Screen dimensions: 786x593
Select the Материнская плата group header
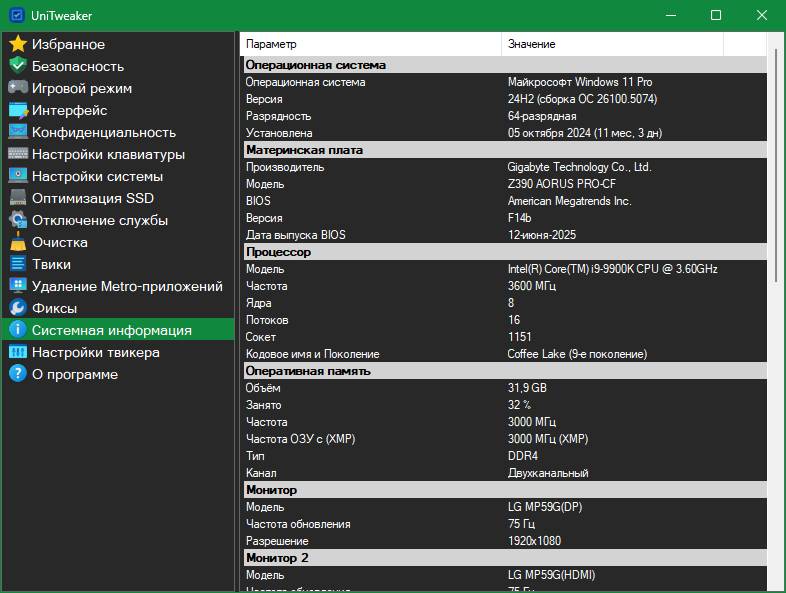tap(503, 150)
